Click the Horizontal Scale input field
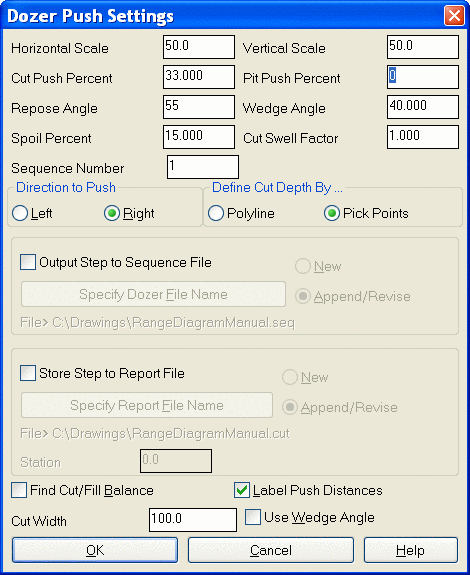 tap(199, 47)
